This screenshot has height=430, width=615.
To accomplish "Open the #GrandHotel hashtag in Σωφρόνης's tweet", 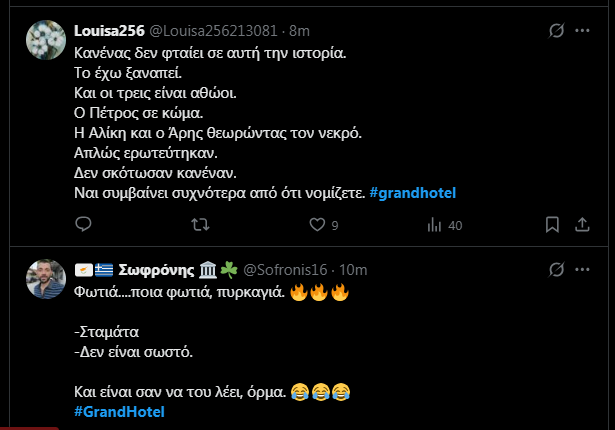I will (x=118, y=411).
